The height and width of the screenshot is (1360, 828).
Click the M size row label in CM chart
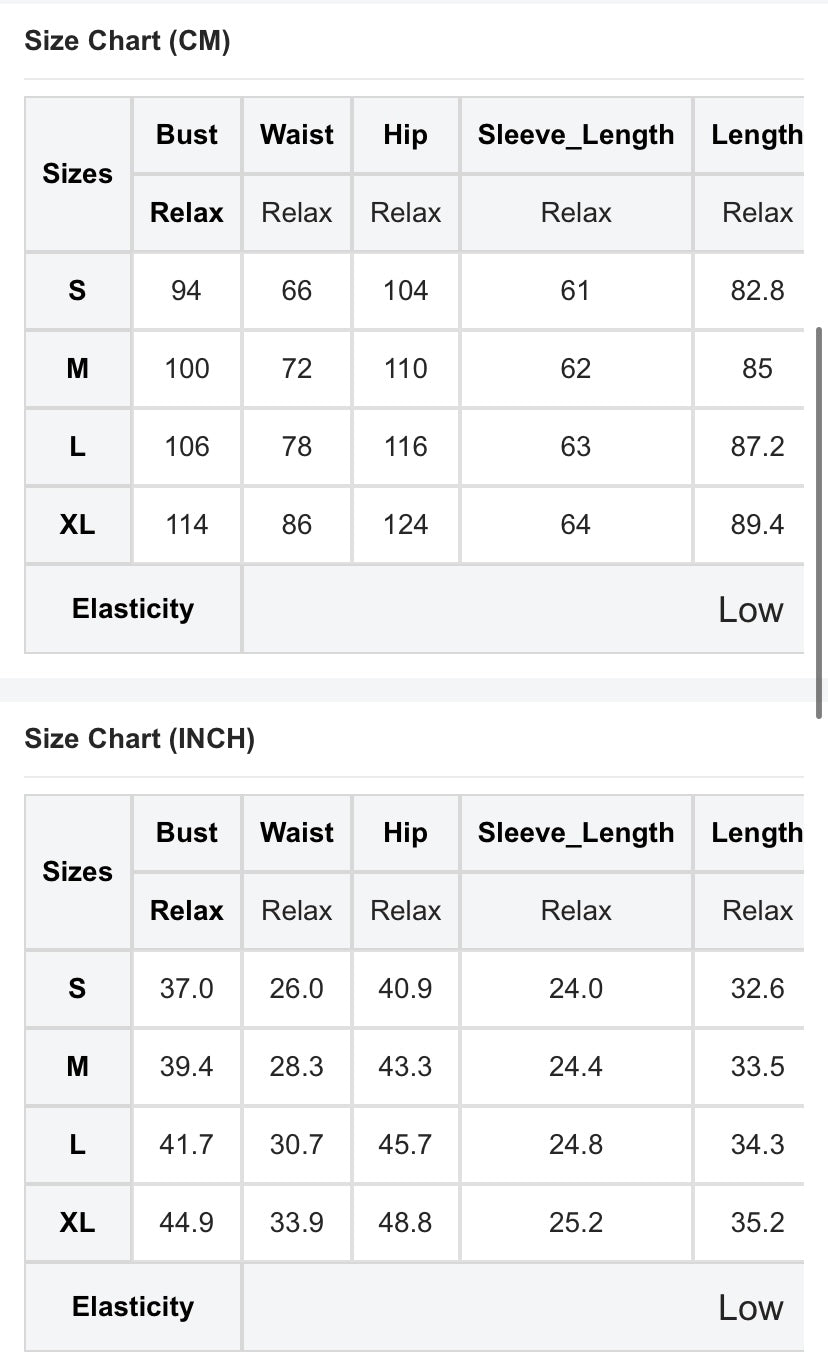pyautogui.click(x=78, y=369)
